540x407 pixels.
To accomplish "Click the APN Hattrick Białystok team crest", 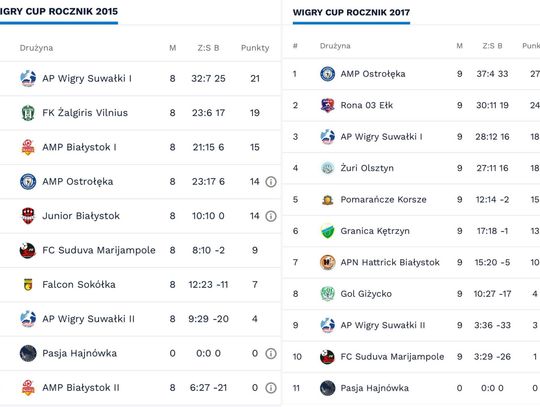I will [328, 262].
